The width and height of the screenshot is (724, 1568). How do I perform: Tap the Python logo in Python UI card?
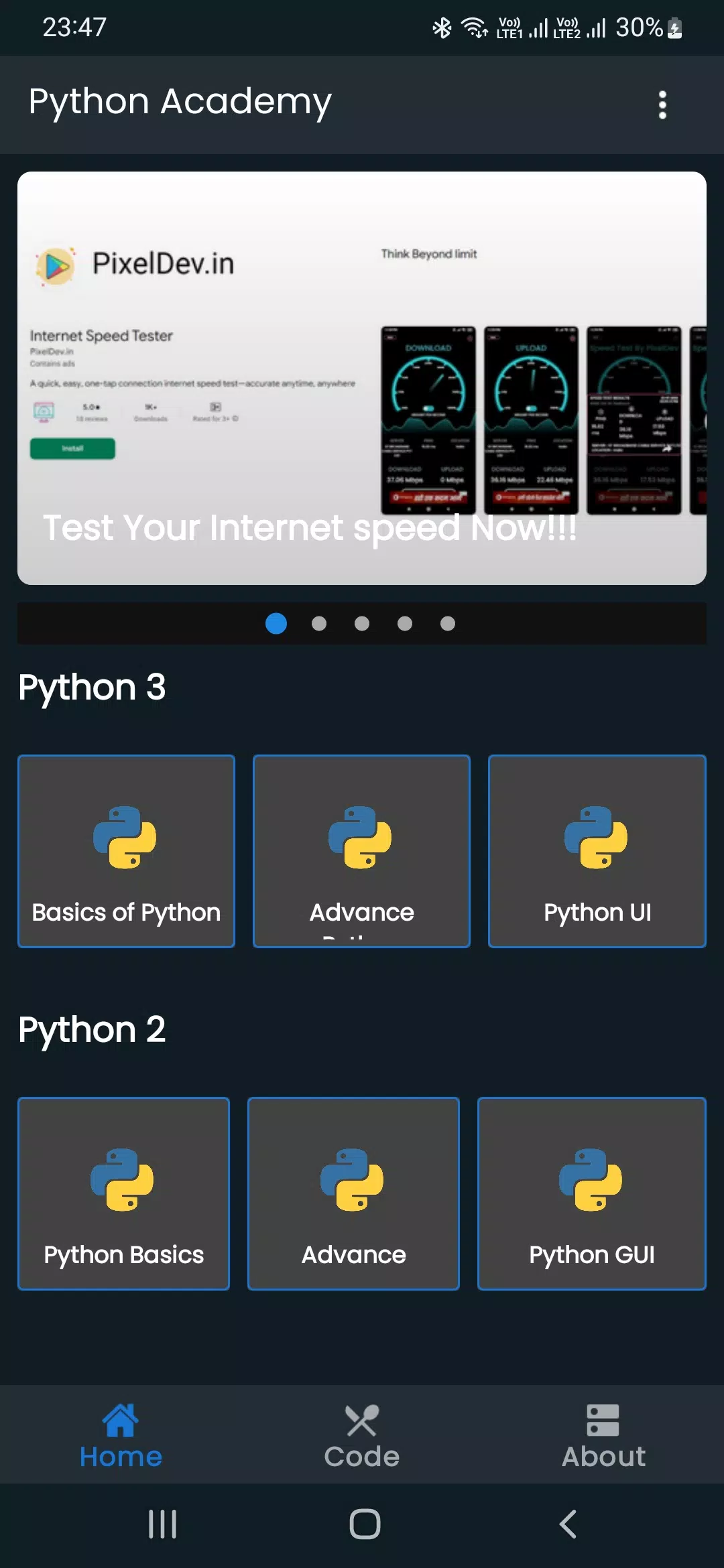596,838
